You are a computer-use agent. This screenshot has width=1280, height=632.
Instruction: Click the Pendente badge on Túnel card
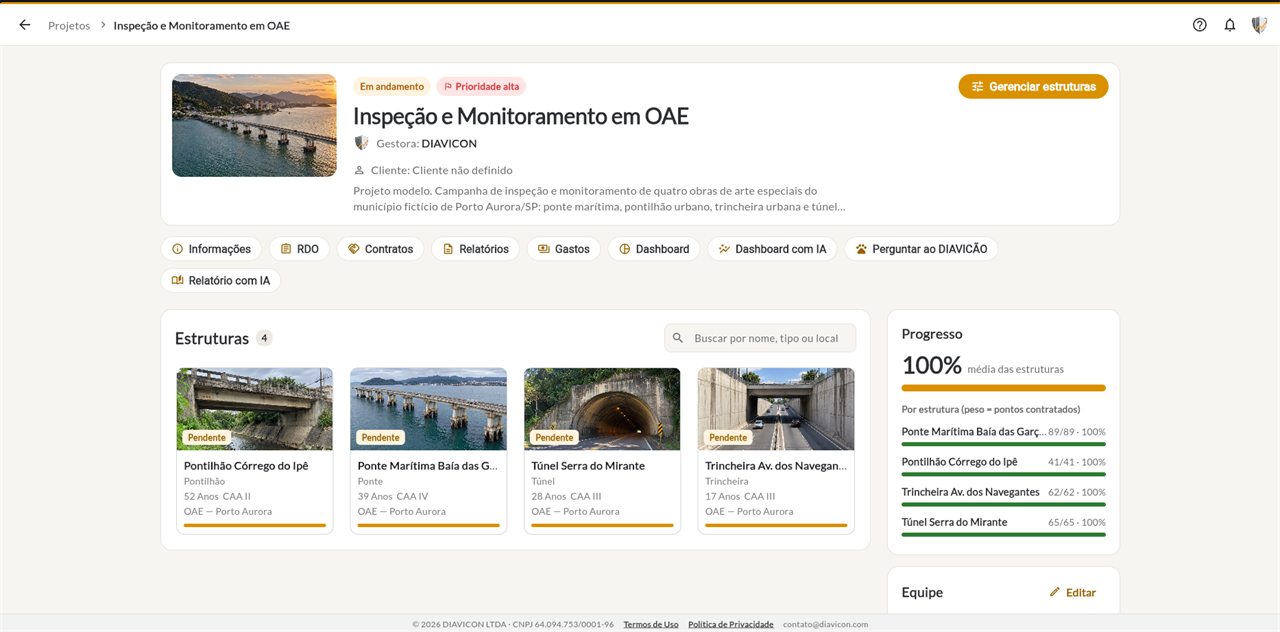click(x=554, y=437)
